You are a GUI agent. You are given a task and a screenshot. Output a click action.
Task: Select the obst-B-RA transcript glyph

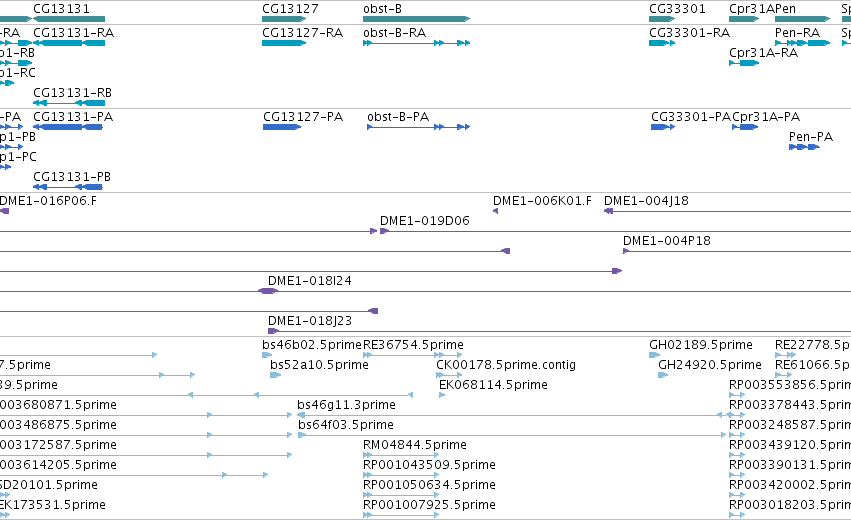(416, 43)
